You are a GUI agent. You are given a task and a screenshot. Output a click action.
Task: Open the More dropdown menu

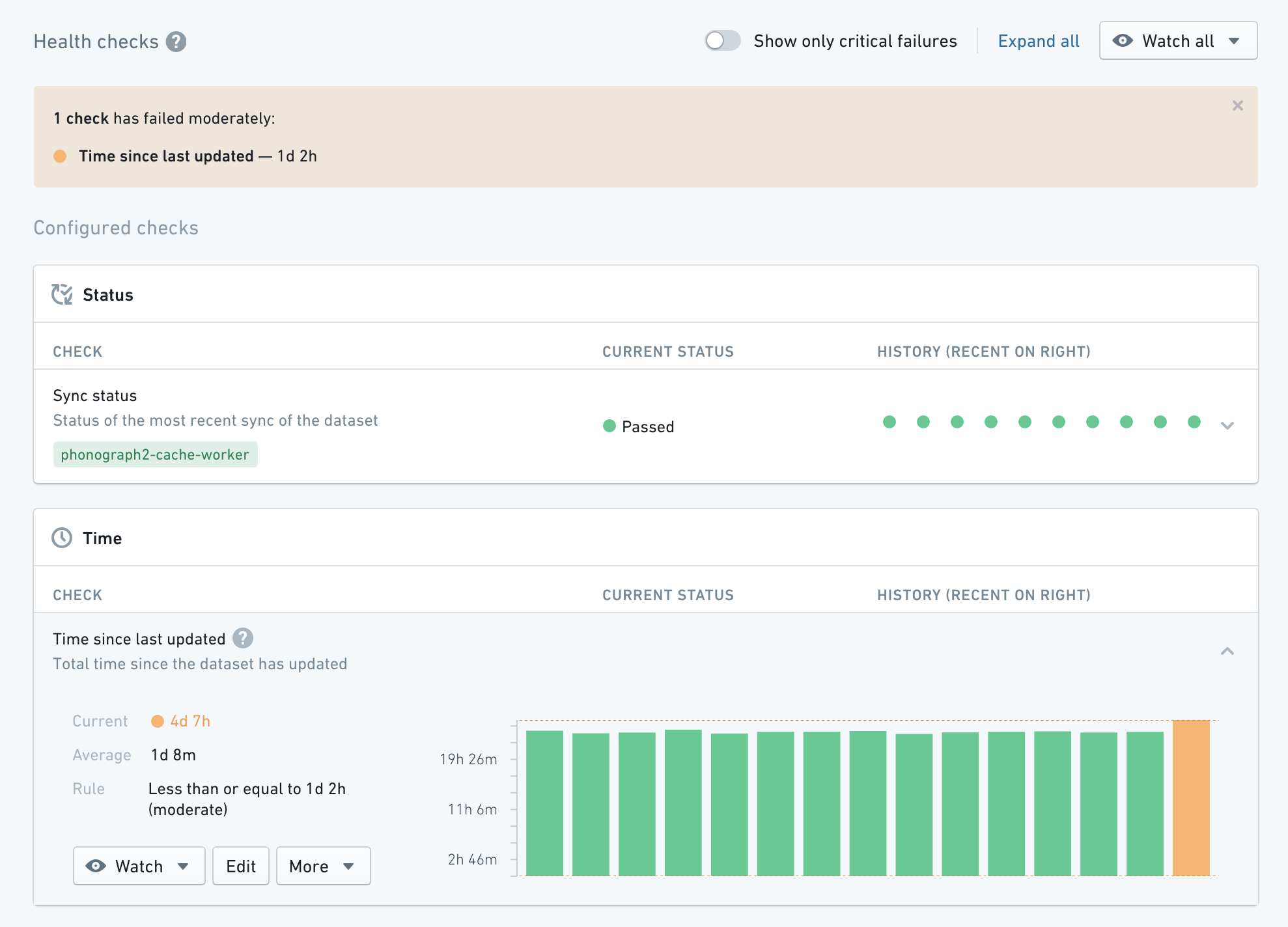[323, 866]
